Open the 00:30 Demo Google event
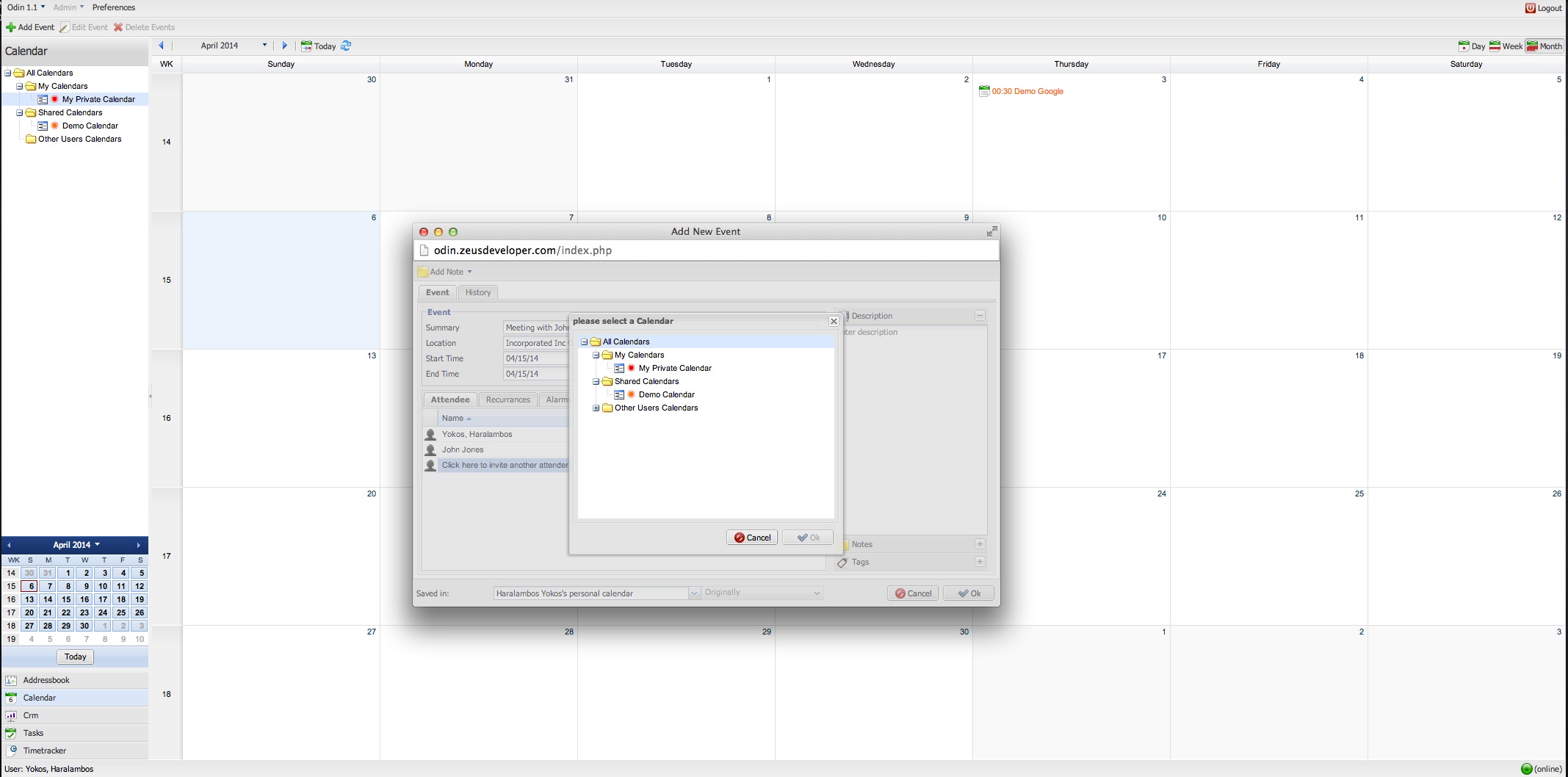 click(x=1027, y=91)
